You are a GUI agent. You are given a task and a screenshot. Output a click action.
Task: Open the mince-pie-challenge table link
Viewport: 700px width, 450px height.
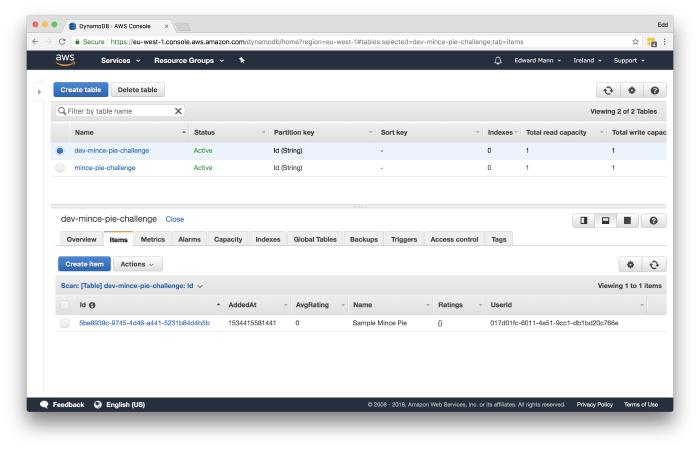[105, 168]
